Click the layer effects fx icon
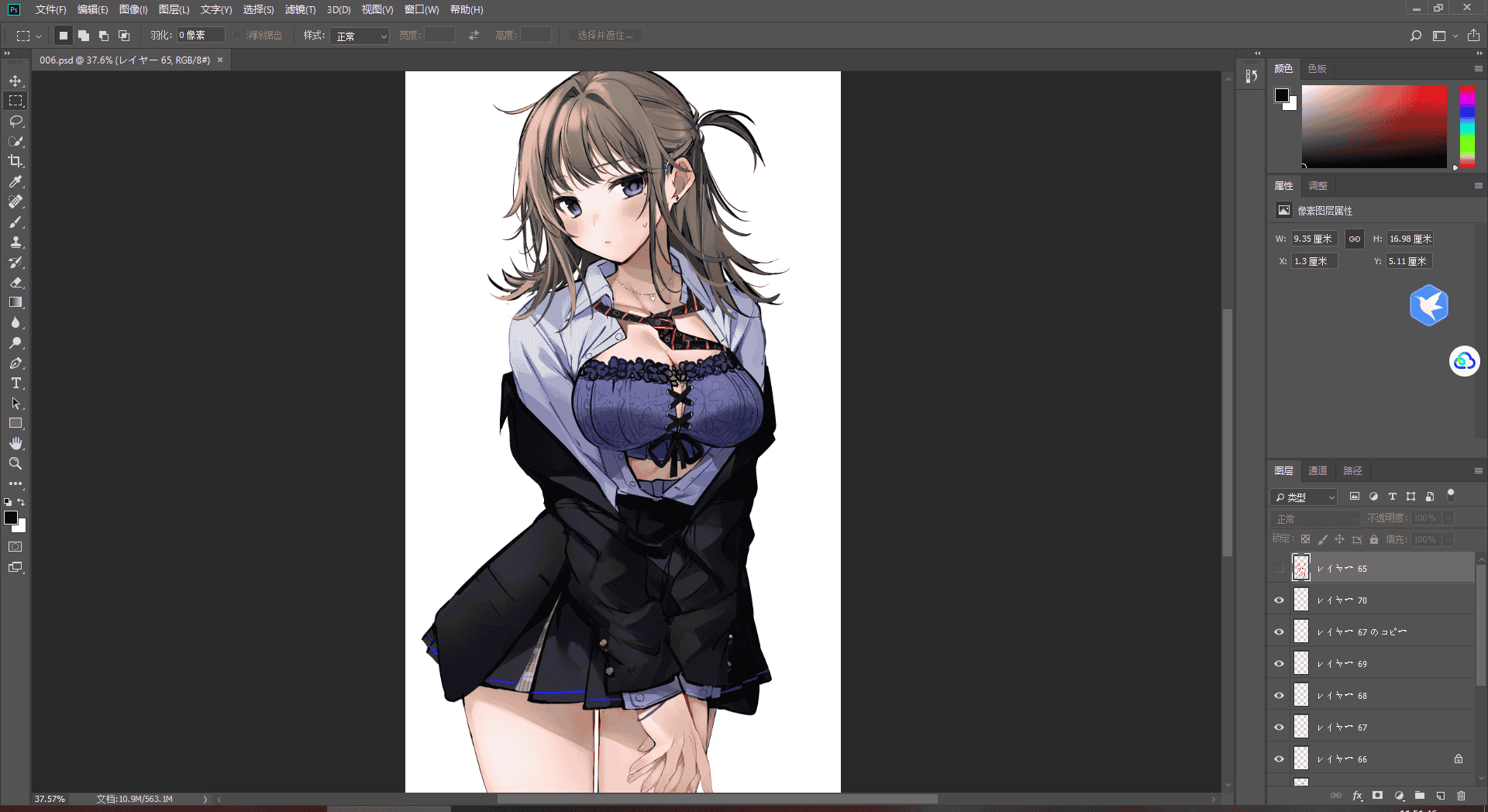 tap(1357, 796)
